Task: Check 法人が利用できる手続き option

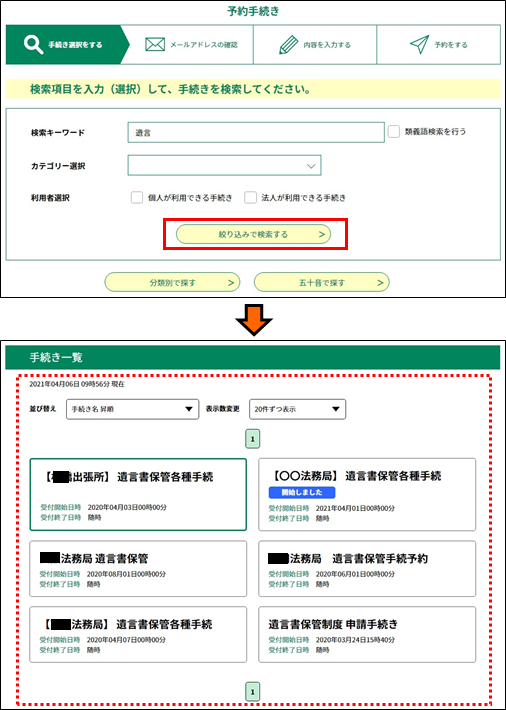Action: tap(251, 198)
